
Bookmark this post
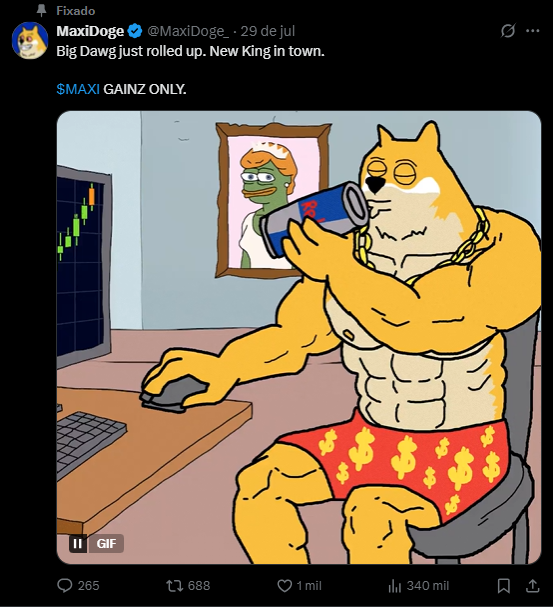[503, 586]
